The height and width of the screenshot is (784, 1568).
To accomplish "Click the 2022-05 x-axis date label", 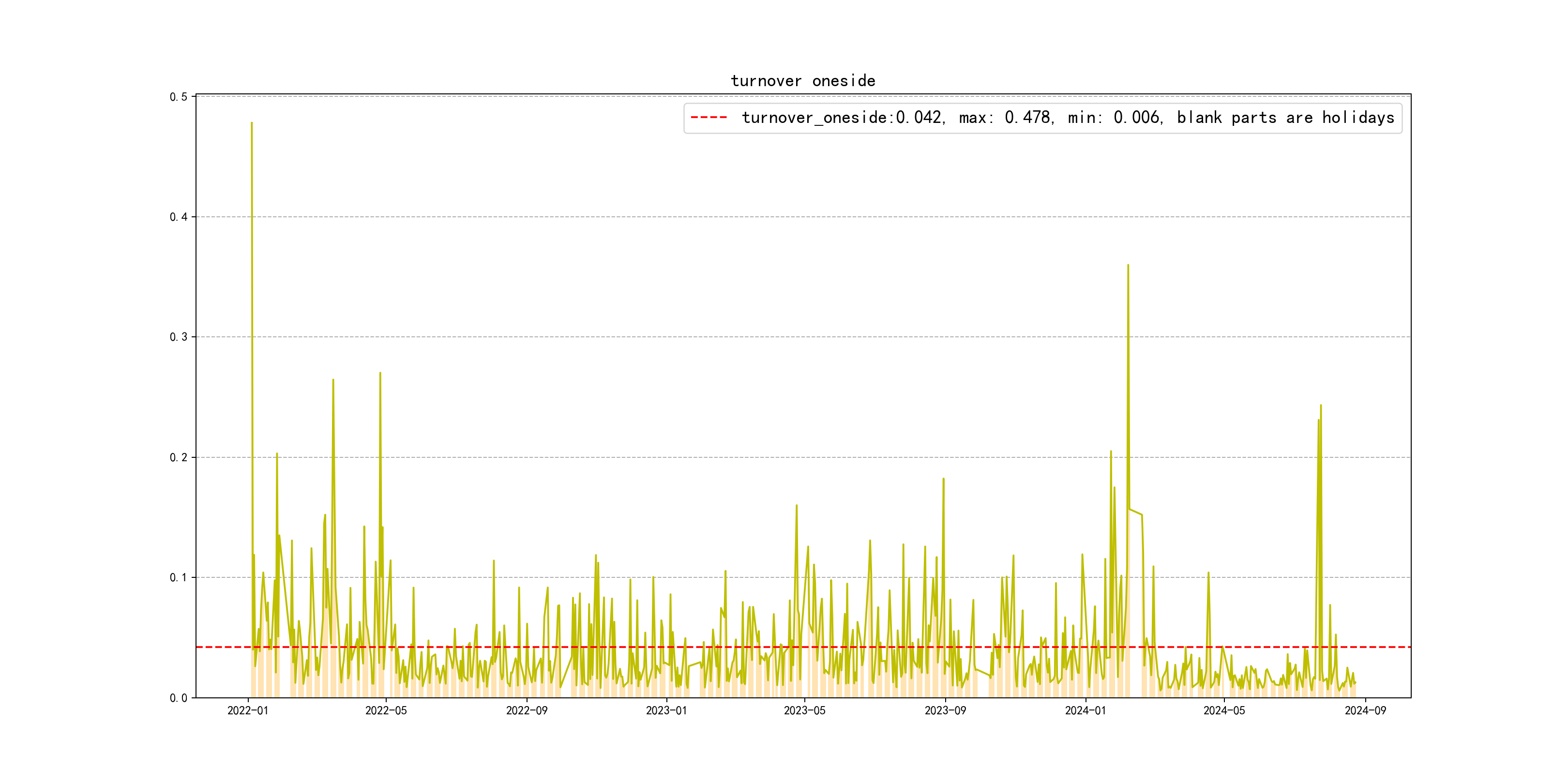I will pos(386,711).
